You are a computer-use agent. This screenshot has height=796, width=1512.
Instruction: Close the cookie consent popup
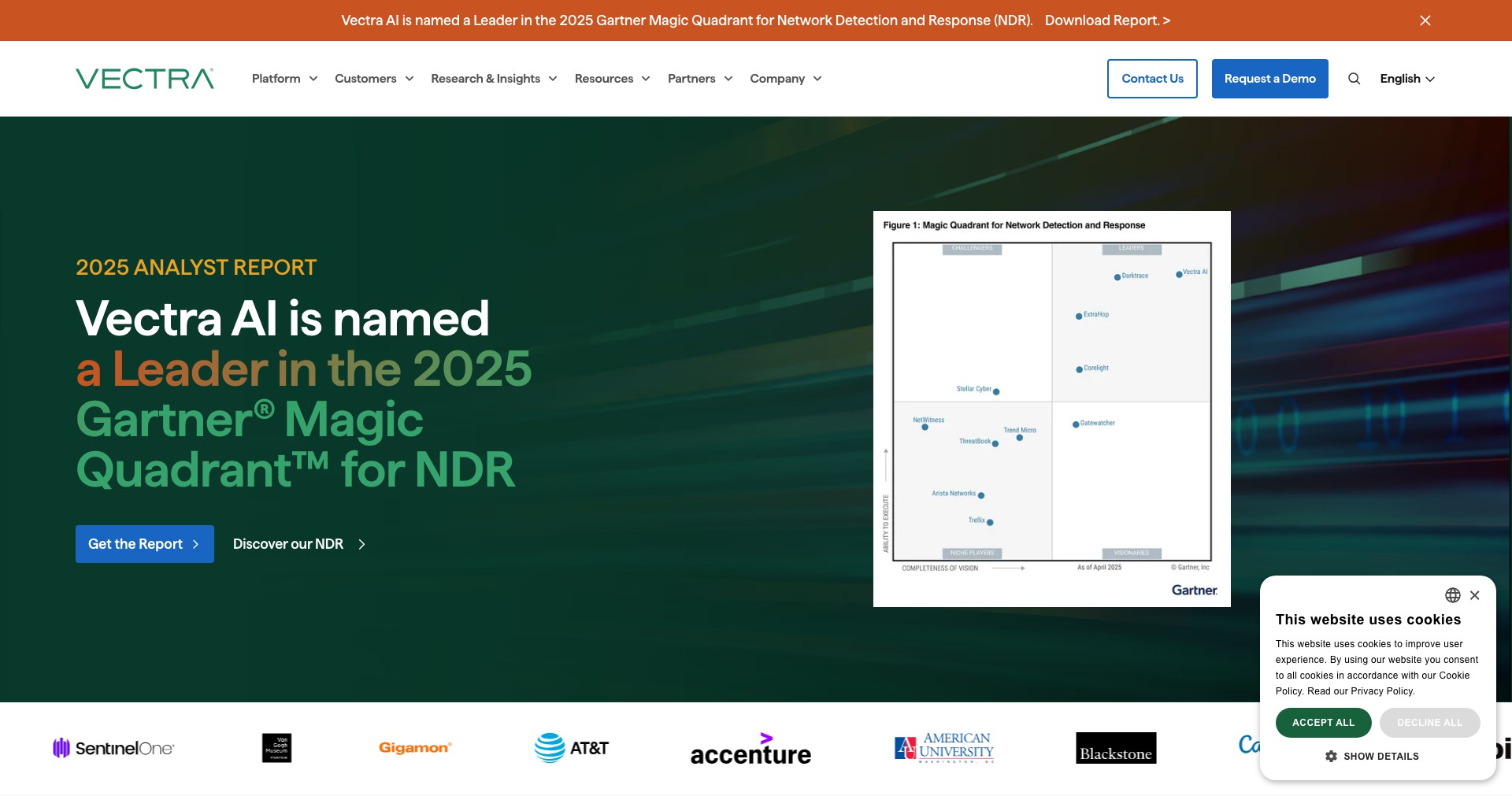pyautogui.click(x=1475, y=595)
